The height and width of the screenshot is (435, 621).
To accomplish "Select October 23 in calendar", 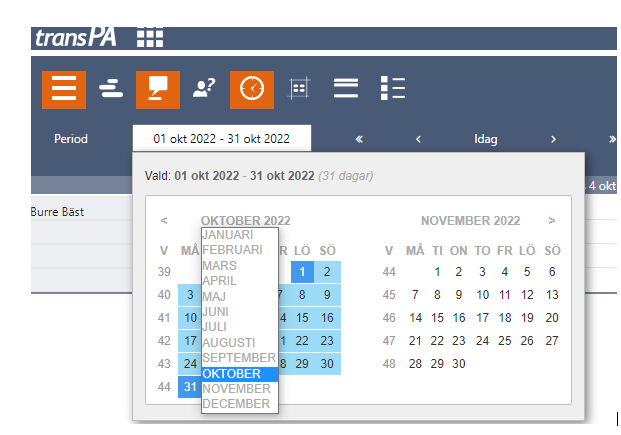I will click(327, 341).
